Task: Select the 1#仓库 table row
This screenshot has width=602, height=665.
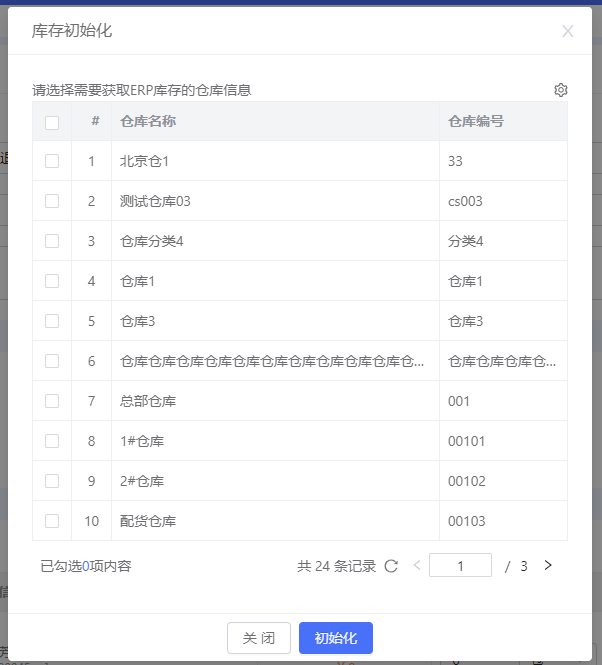Action: point(300,441)
